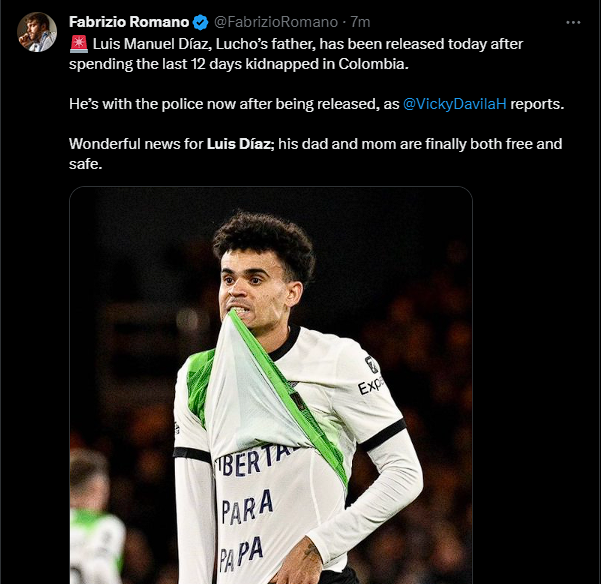This screenshot has height=584, width=601.
Task: Visit the @FabrizioRomano handle link
Action: tap(278, 22)
